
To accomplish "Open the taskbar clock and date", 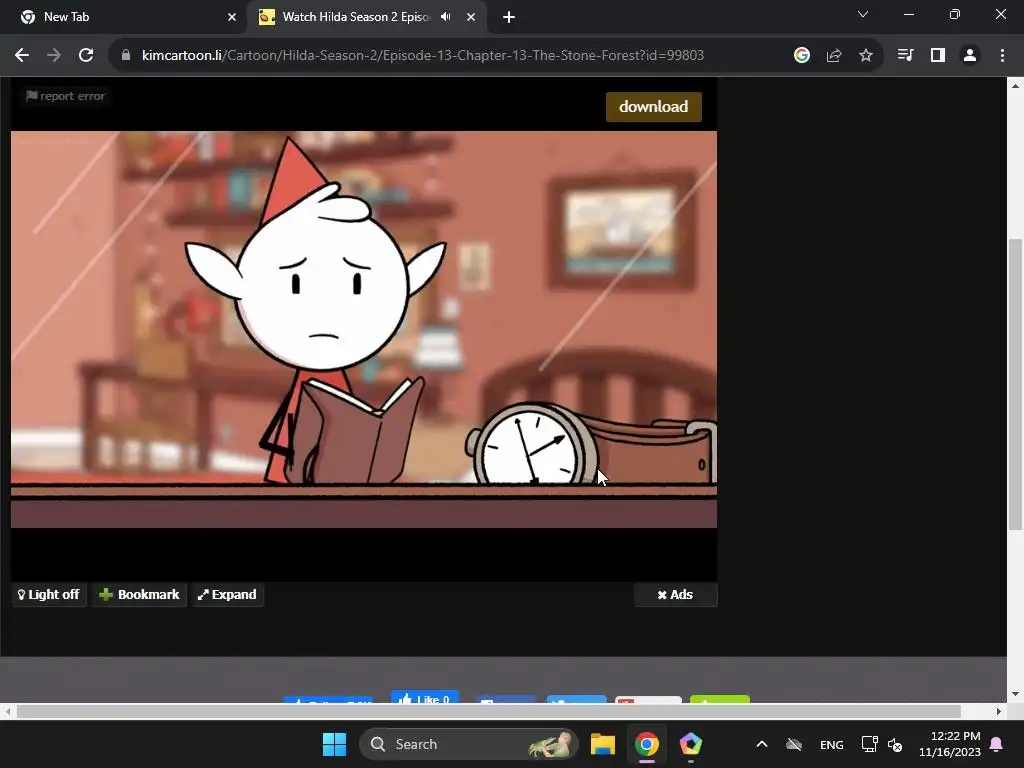I will [x=950, y=744].
